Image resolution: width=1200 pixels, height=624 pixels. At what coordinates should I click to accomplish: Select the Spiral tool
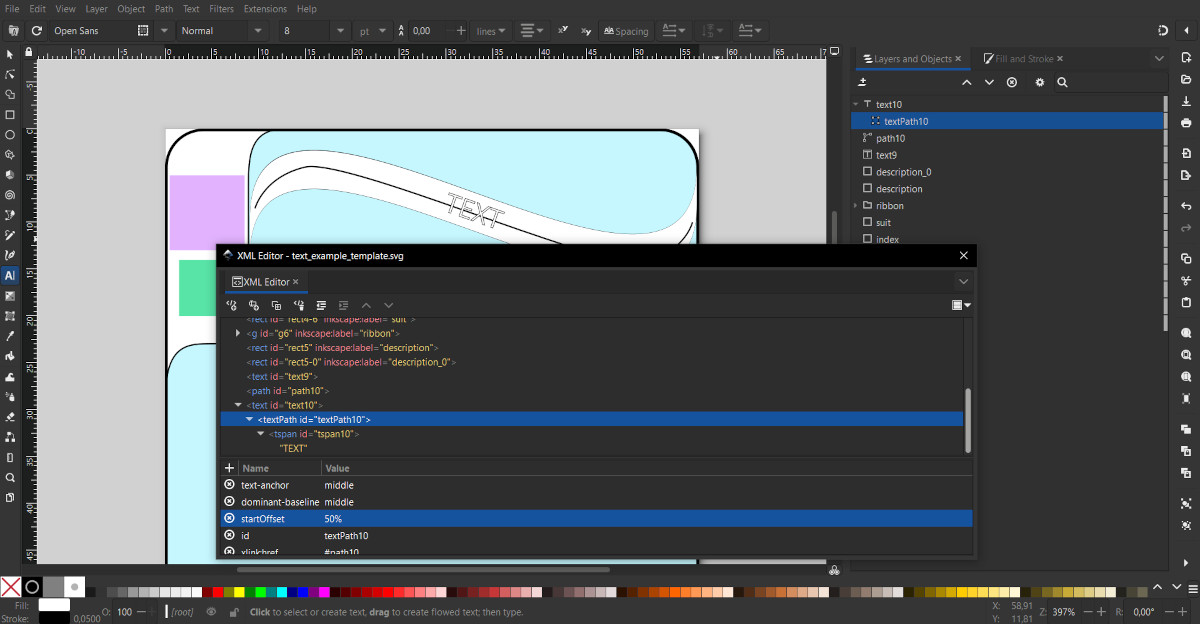click(10, 194)
